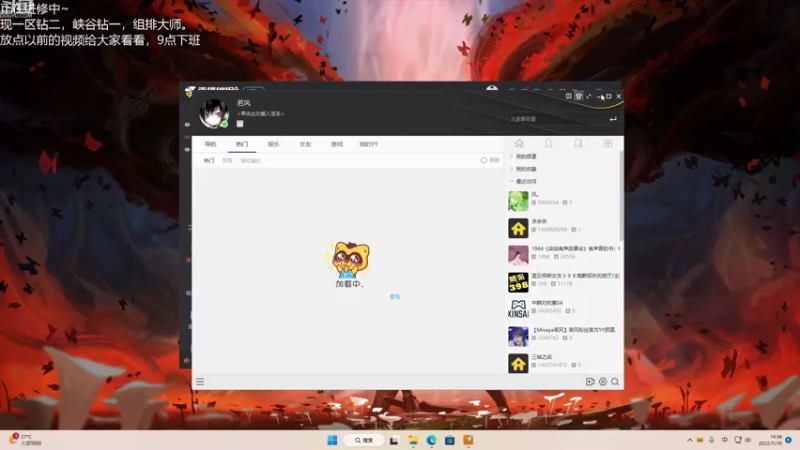Open the home icon tab in right panel

coord(519,143)
